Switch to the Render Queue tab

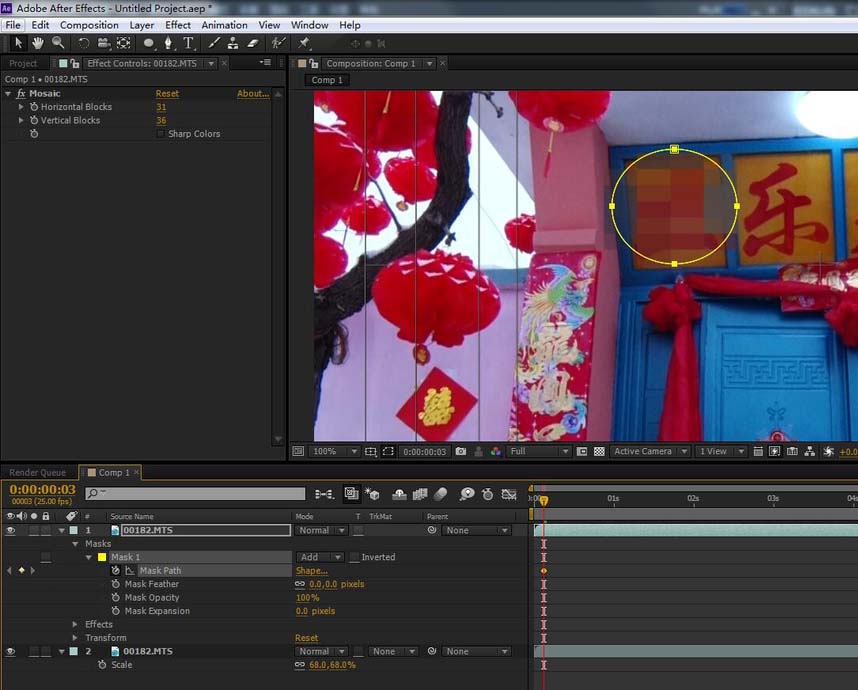[x=38, y=473]
